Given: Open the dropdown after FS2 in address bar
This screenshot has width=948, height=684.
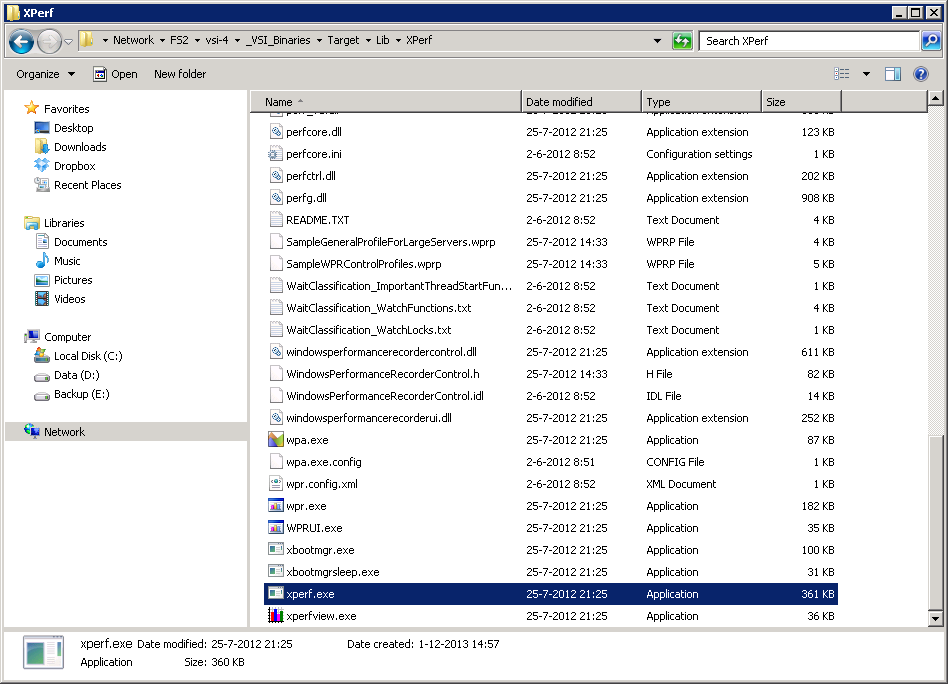Looking at the screenshot, I should 197,41.
